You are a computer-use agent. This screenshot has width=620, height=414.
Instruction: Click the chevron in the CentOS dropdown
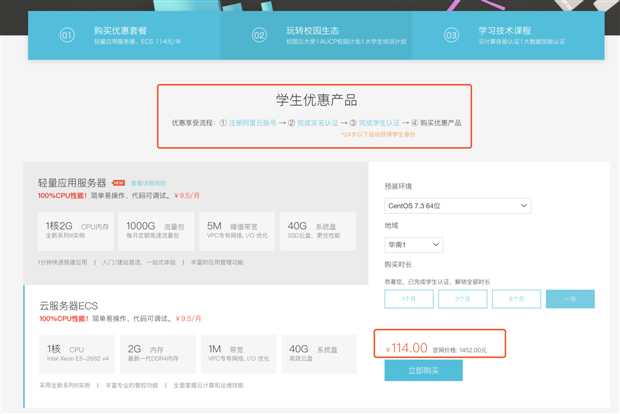click(524, 206)
